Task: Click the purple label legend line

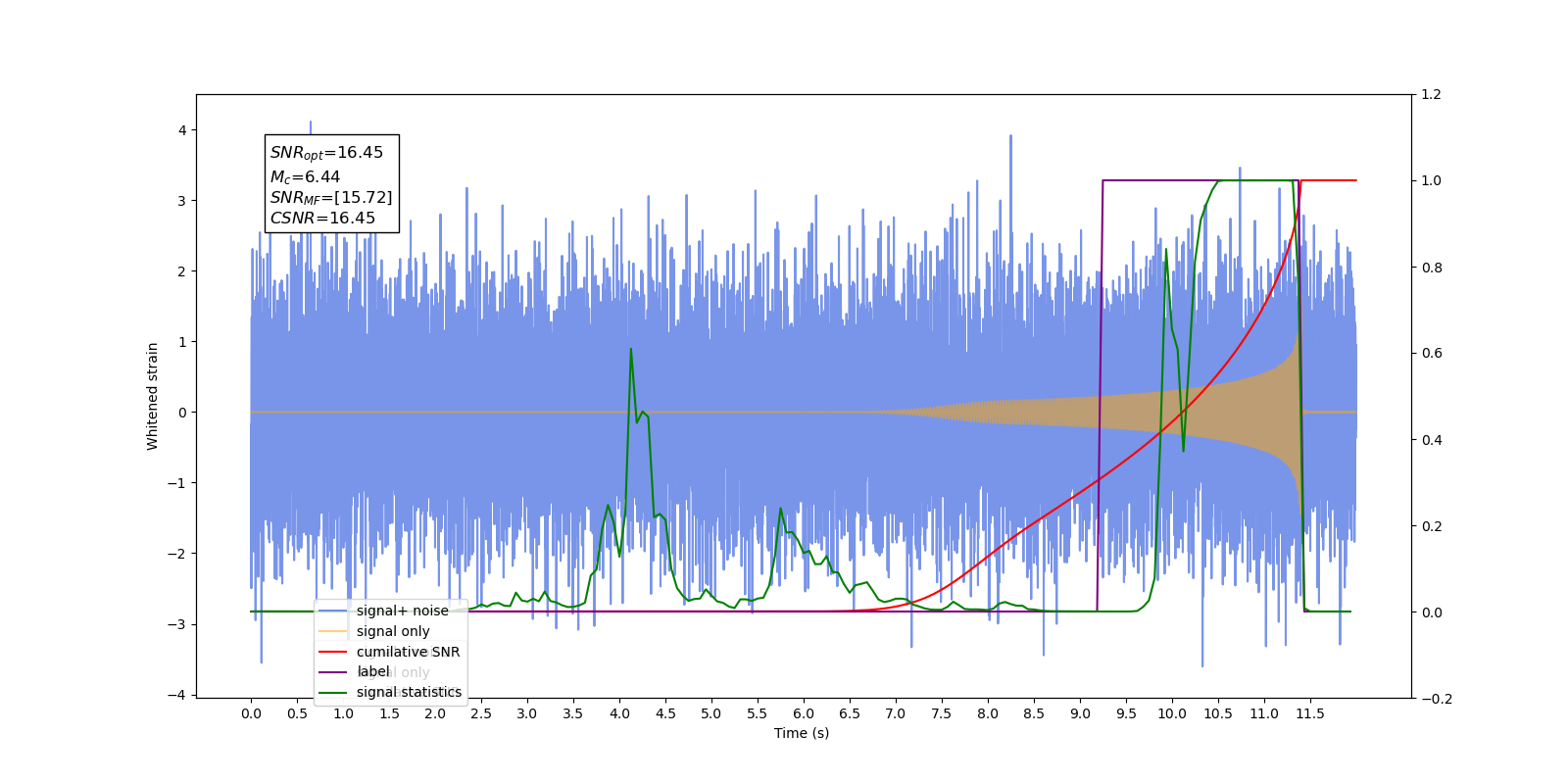Action: point(333,672)
